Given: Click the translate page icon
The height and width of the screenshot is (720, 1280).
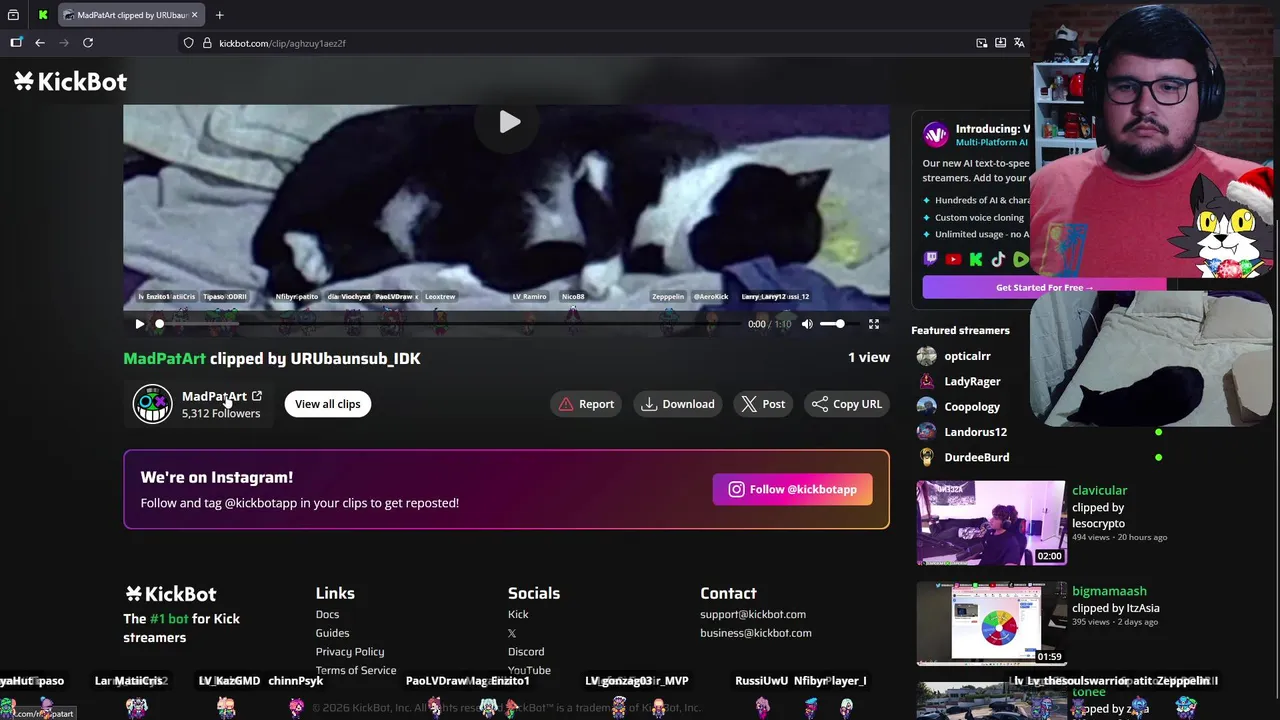Looking at the screenshot, I should click(x=1019, y=43).
